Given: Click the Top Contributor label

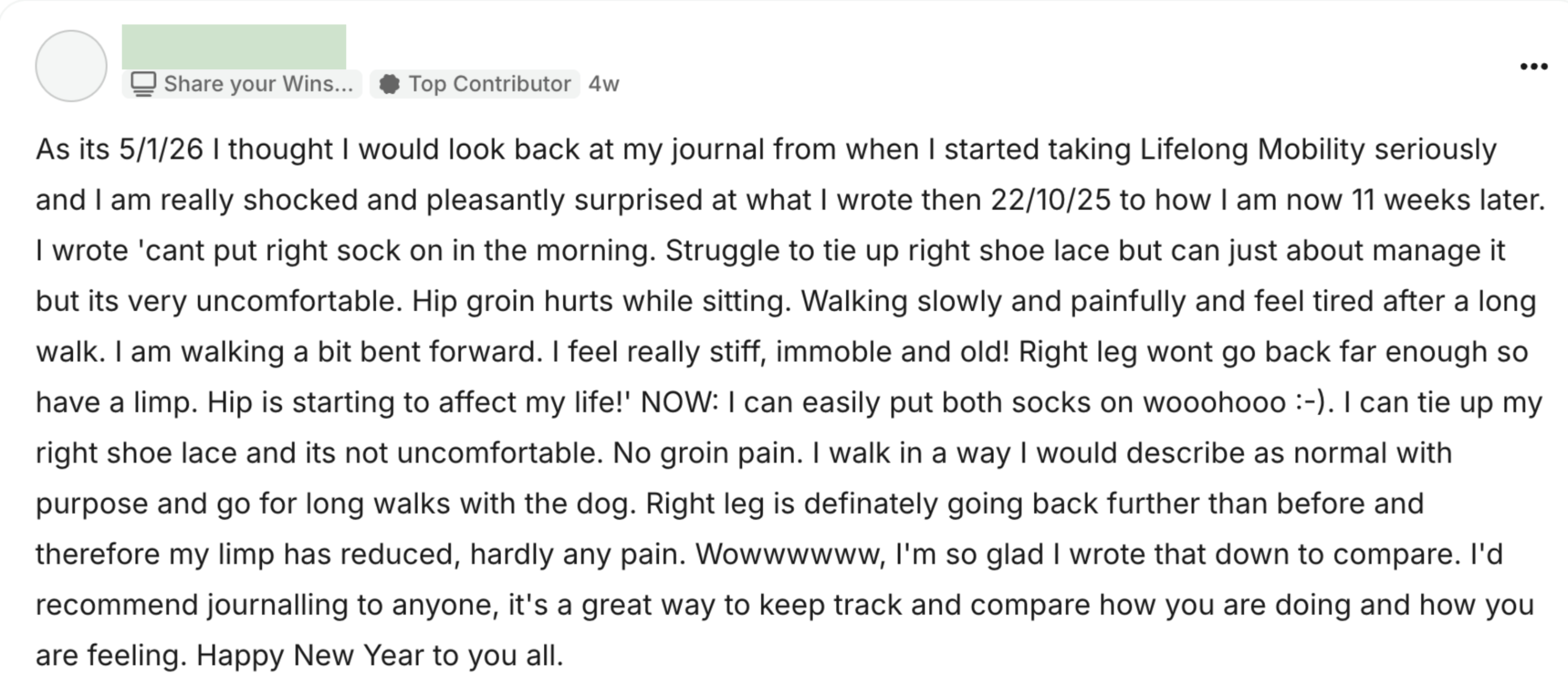Looking at the screenshot, I should tap(489, 84).
